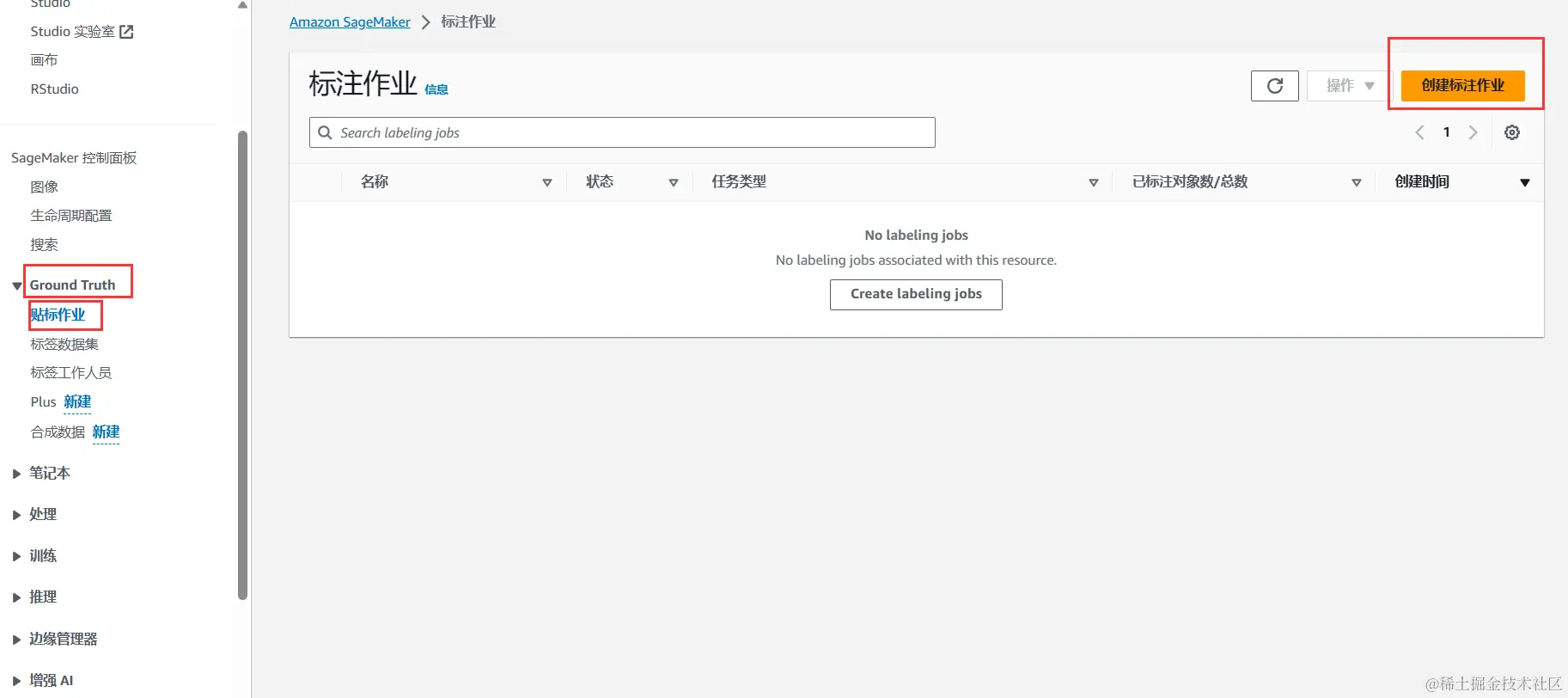Image resolution: width=1568 pixels, height=698 pixels.
Task: Open the 信息 info link
Action: click(x=436, y=89)
